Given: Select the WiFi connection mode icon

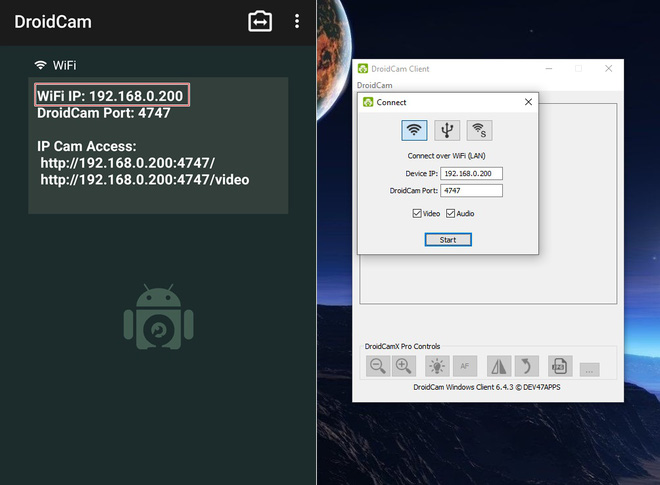Looking at the screenshot, I should point(414,130).
